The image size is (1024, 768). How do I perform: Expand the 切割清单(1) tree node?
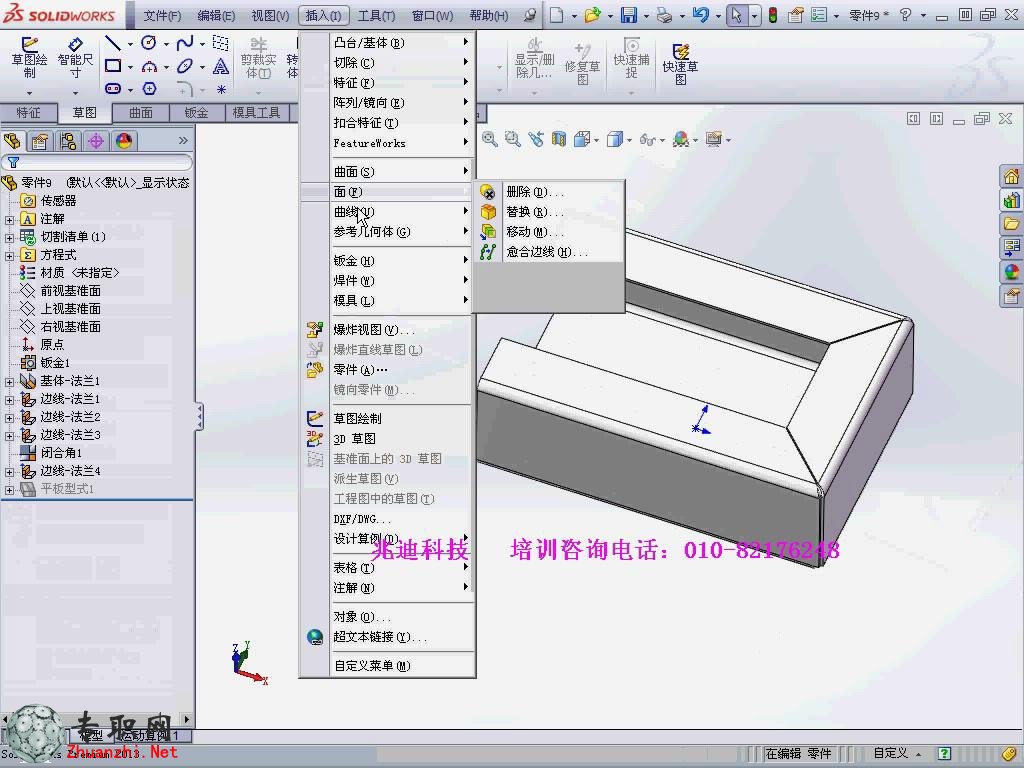9,238
